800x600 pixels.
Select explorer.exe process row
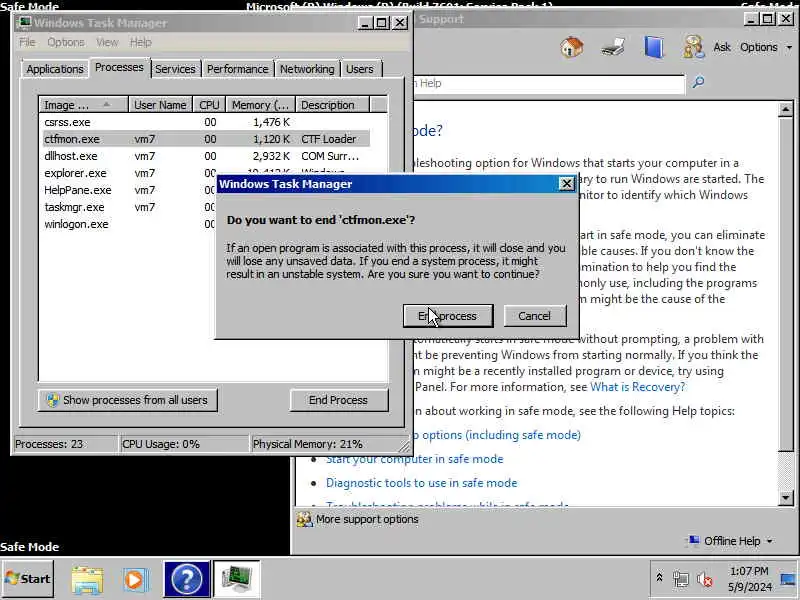point(129,173)
